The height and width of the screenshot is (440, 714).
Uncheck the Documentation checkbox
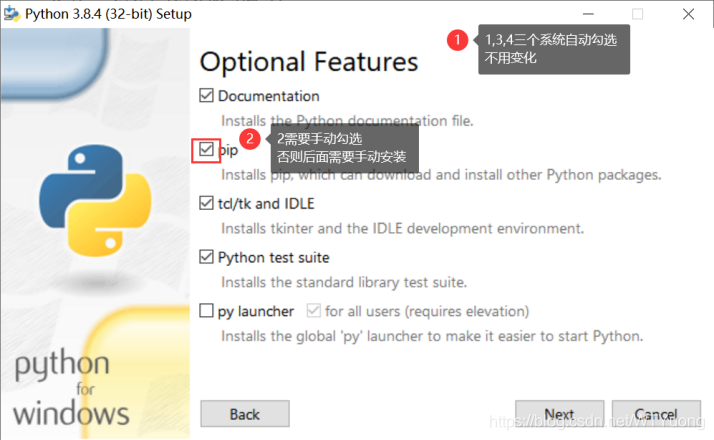206,96
